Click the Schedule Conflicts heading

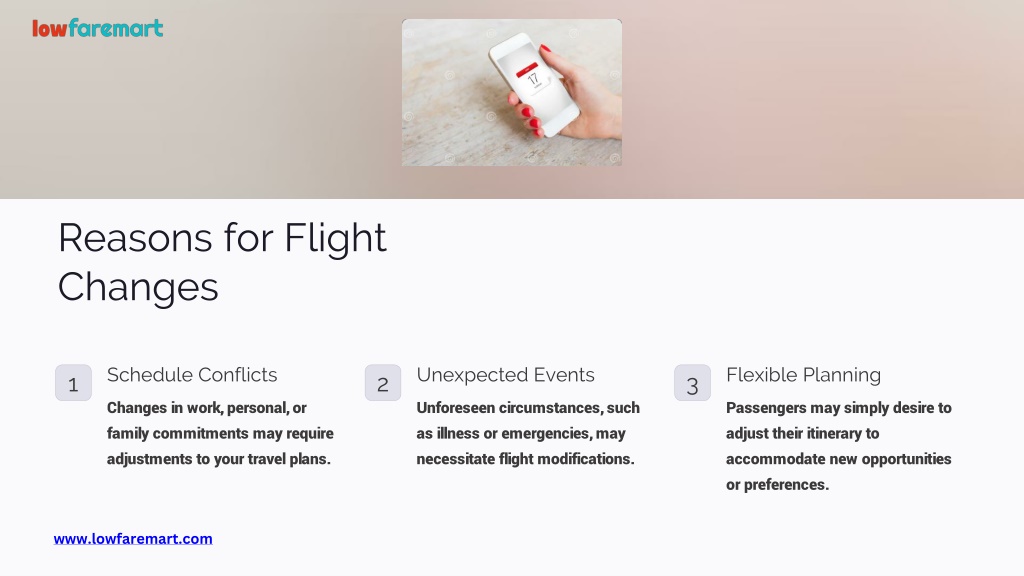192,375
